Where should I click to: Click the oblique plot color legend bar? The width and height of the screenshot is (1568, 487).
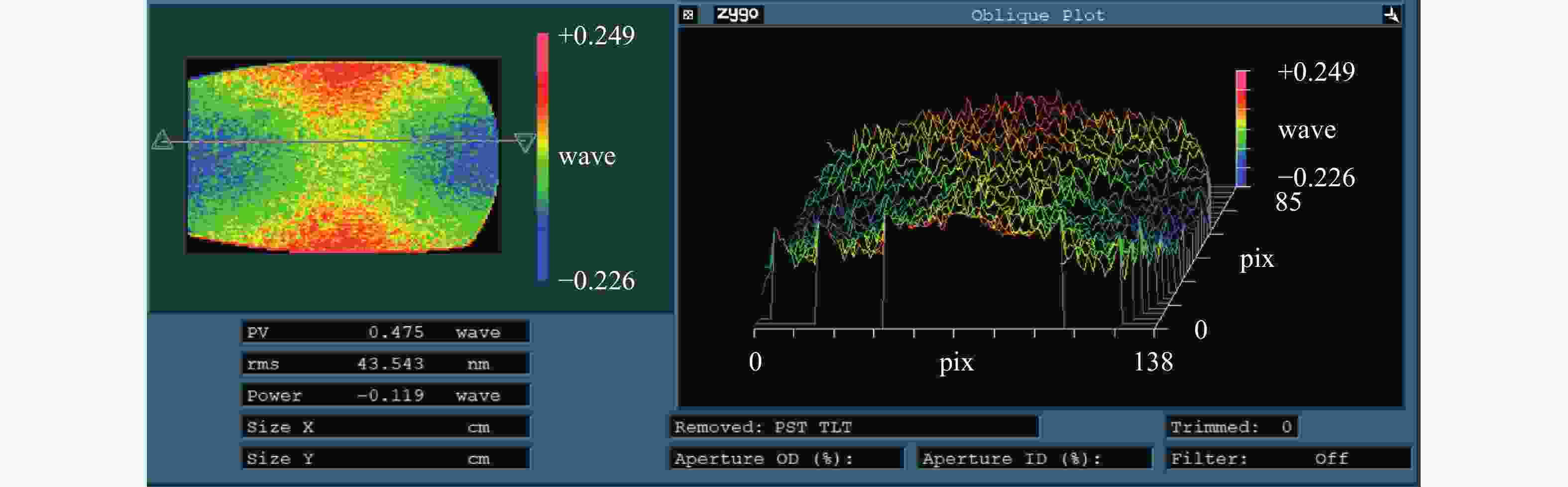pos(1242,128)
